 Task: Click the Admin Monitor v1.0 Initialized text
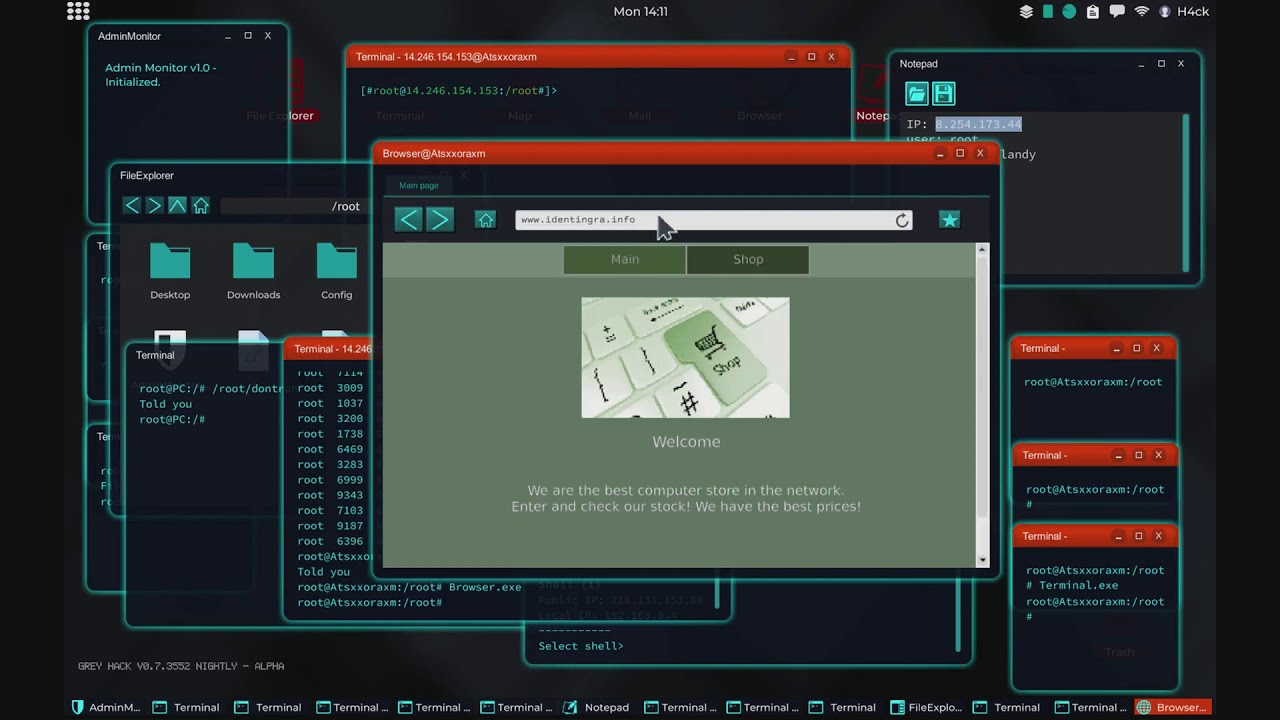click(x=161, y=75)
